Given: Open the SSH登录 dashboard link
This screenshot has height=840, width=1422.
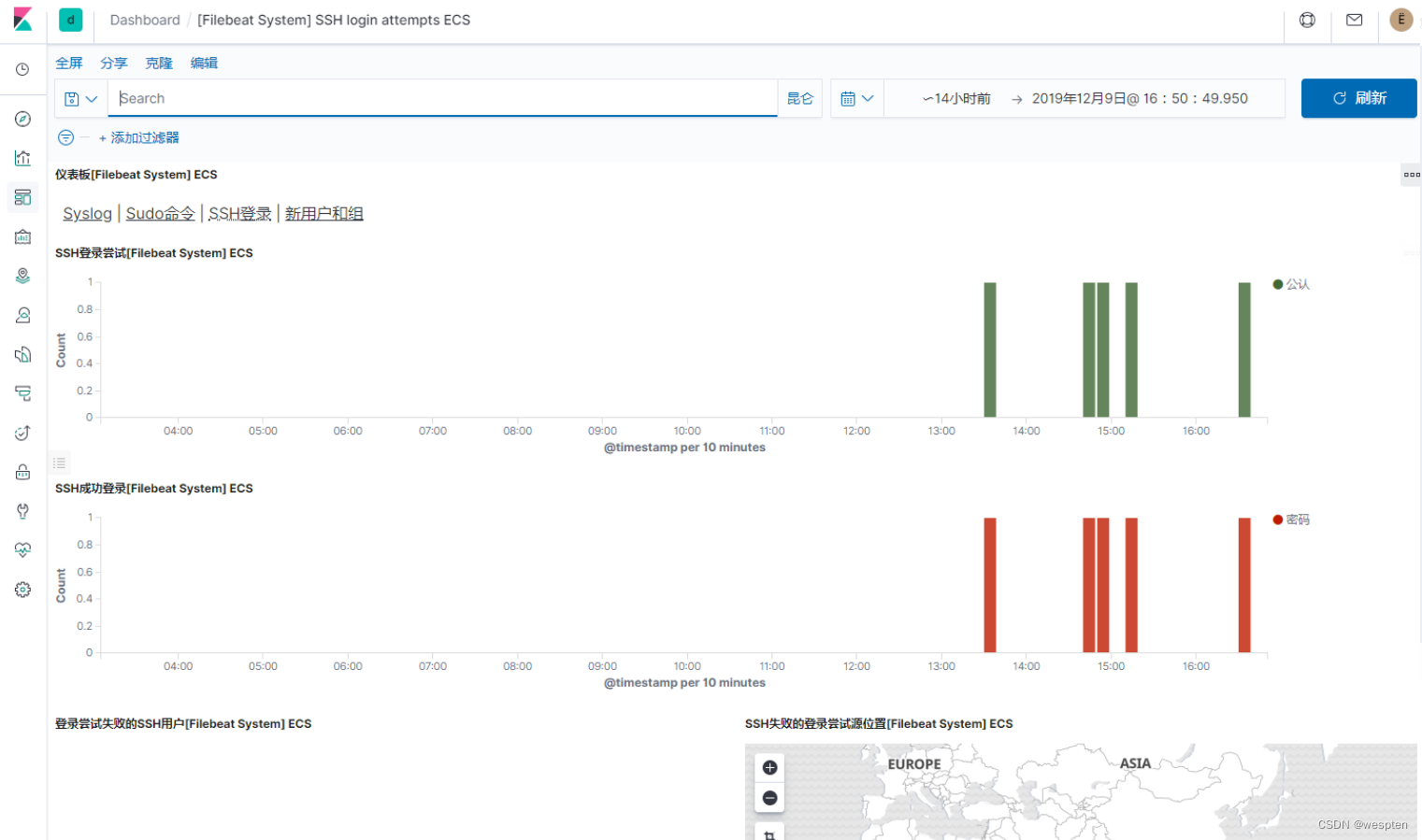Looking at the screenshot, I should click(239, 214).
